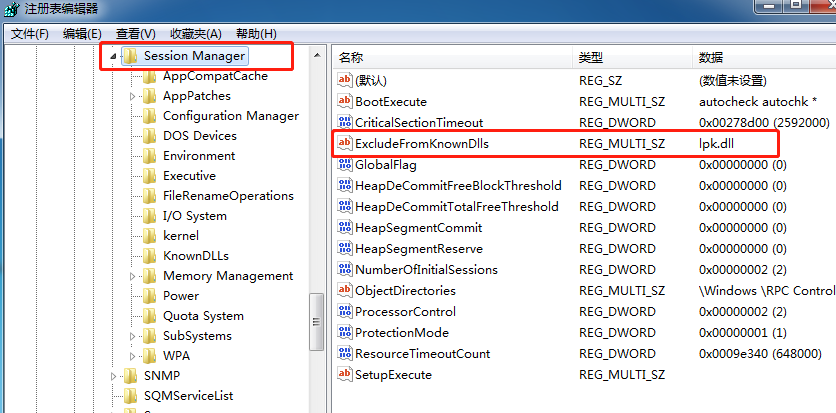Click the ProtectionMode value icon

pyautogui.click(x=346, y=333)
